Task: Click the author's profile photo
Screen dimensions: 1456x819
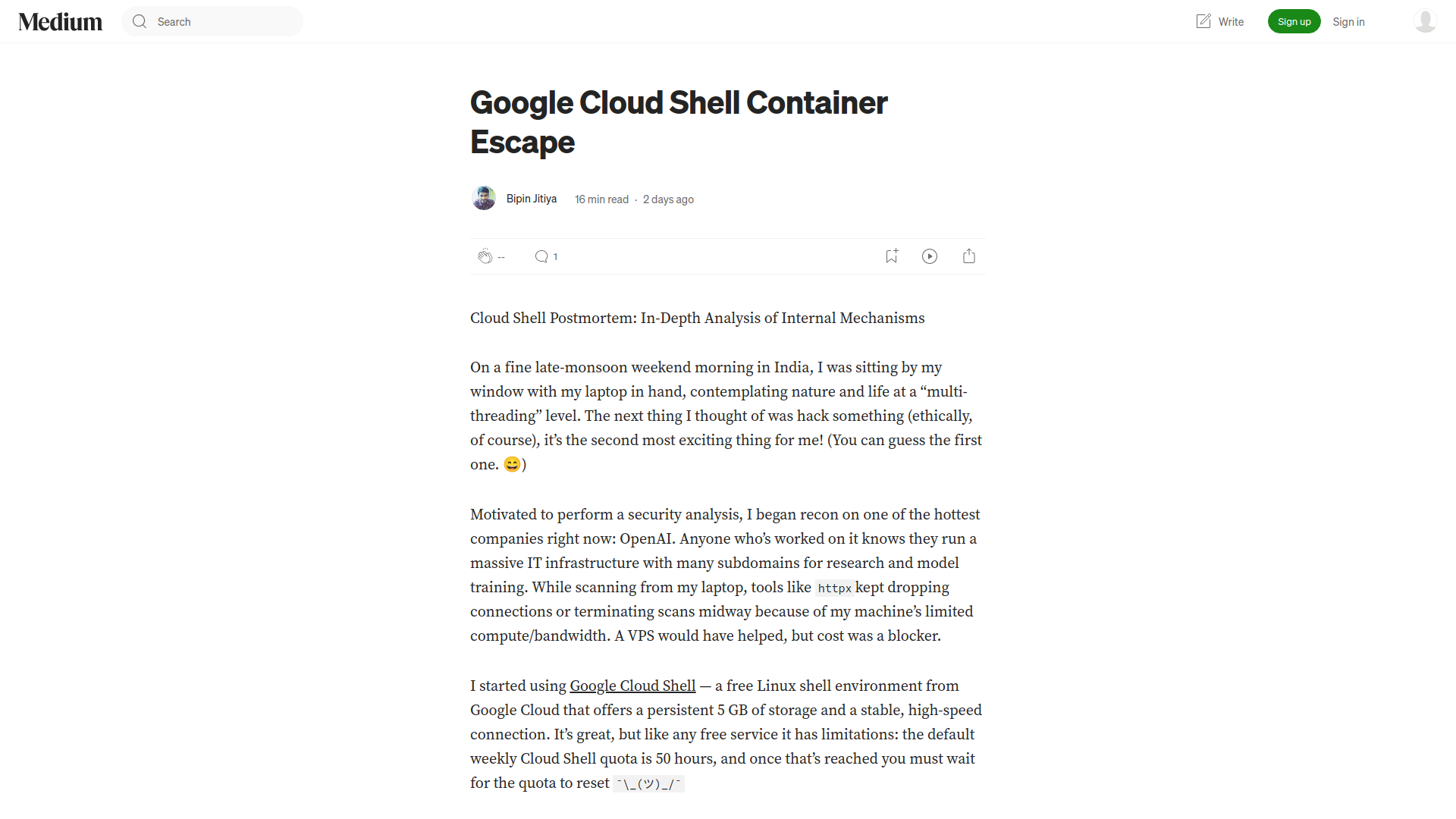Action: (483, 198)
